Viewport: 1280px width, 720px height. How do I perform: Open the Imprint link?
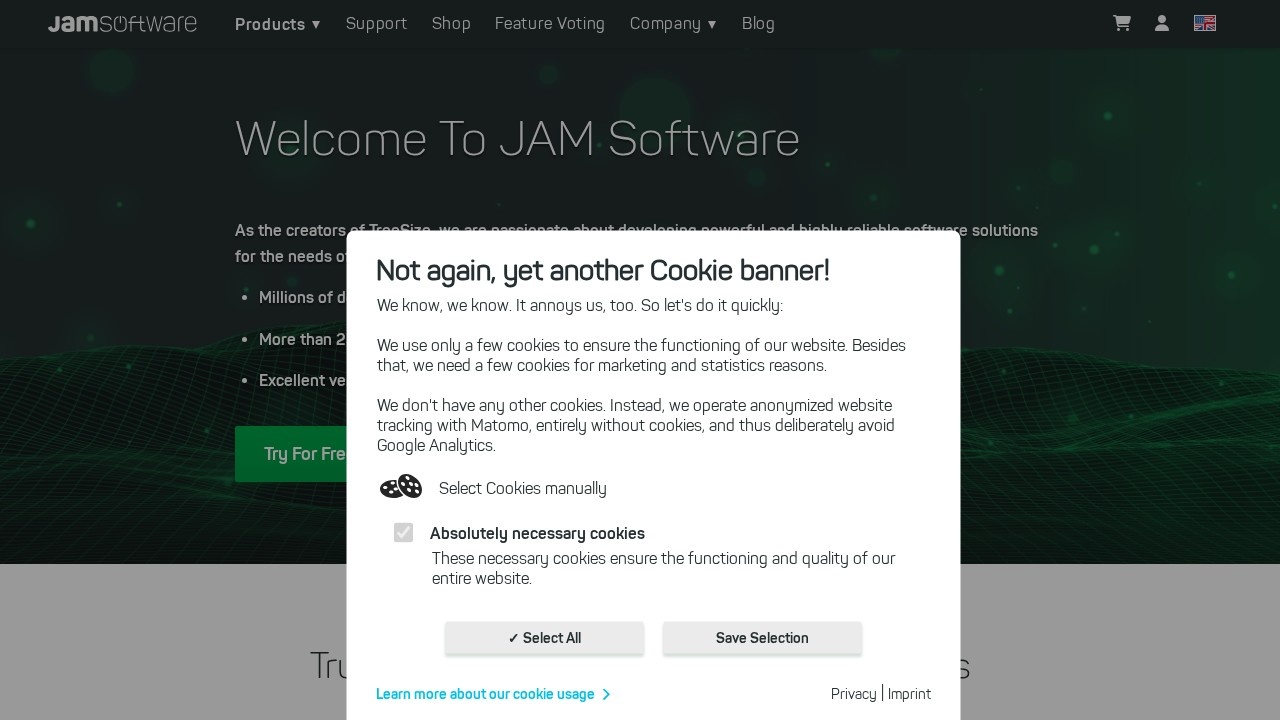(909, 694)
